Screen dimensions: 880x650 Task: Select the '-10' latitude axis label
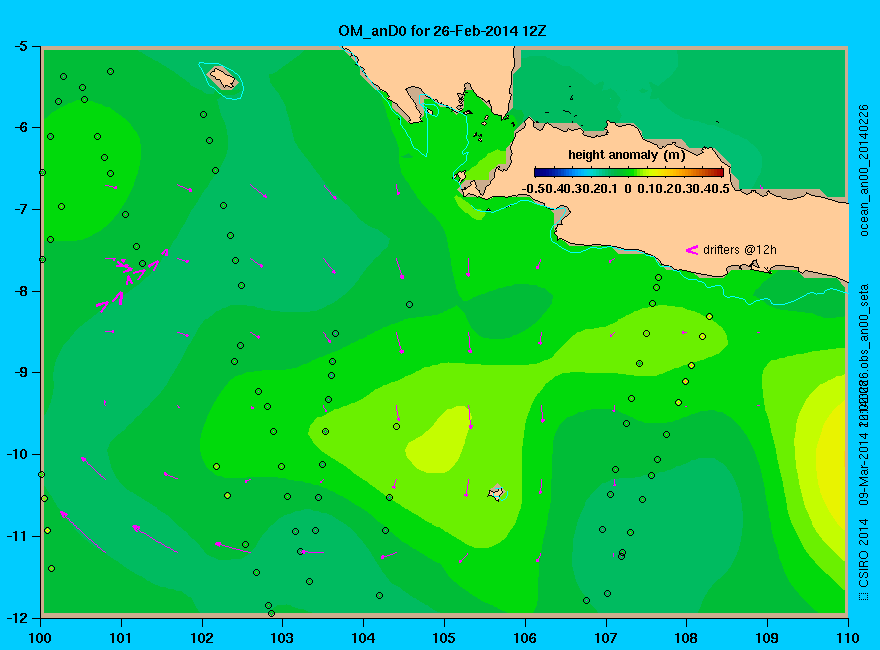pyautogui.click(x=16, y=454)
